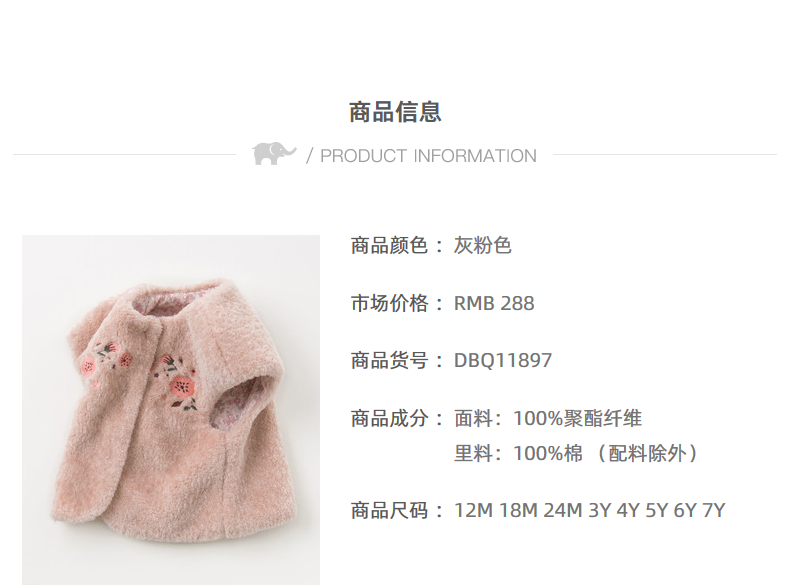The image size is (790, 585).
Task: Click the 商品尺码 label
Action: (x=389, y=510)
